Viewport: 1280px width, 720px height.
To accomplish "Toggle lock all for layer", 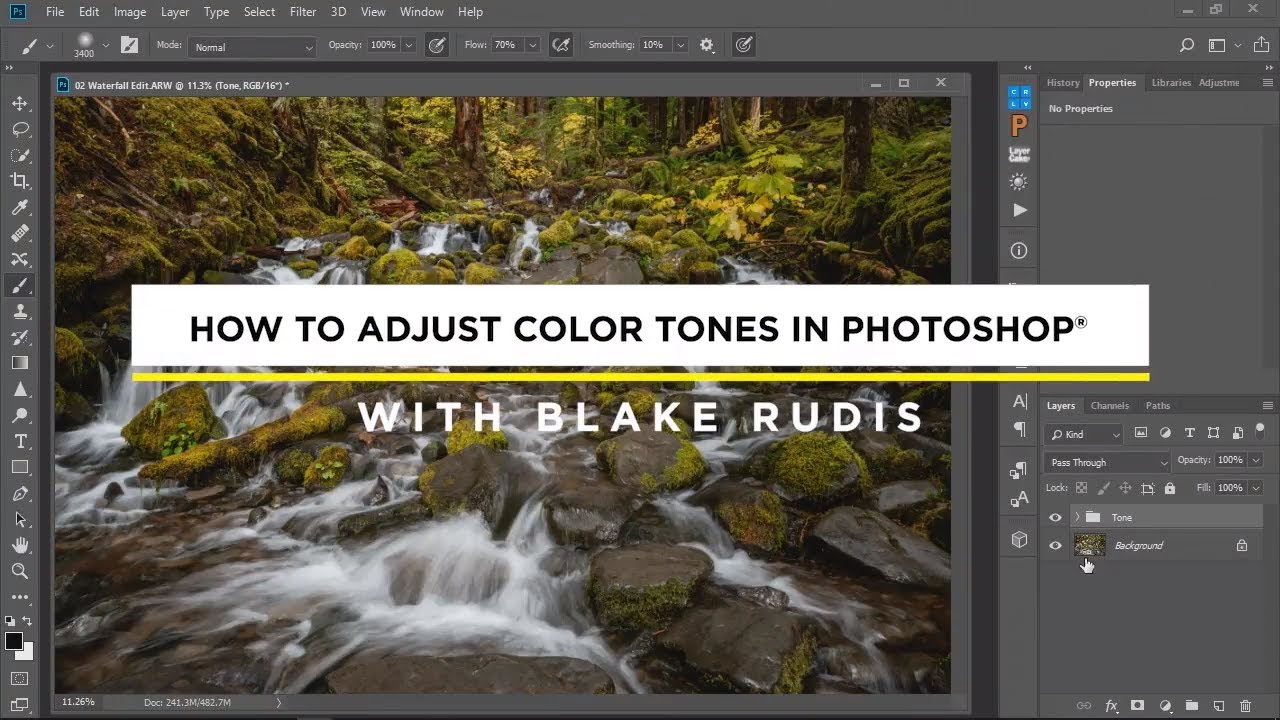I will [x=1169, y=488].
